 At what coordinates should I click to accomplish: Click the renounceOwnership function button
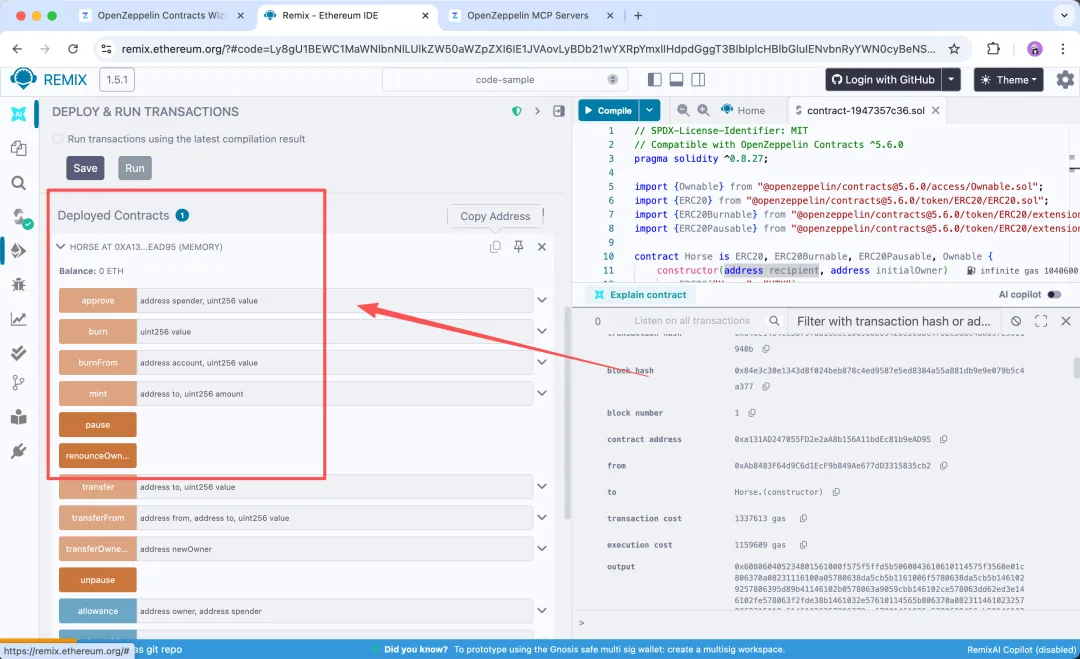coord(98,455)
